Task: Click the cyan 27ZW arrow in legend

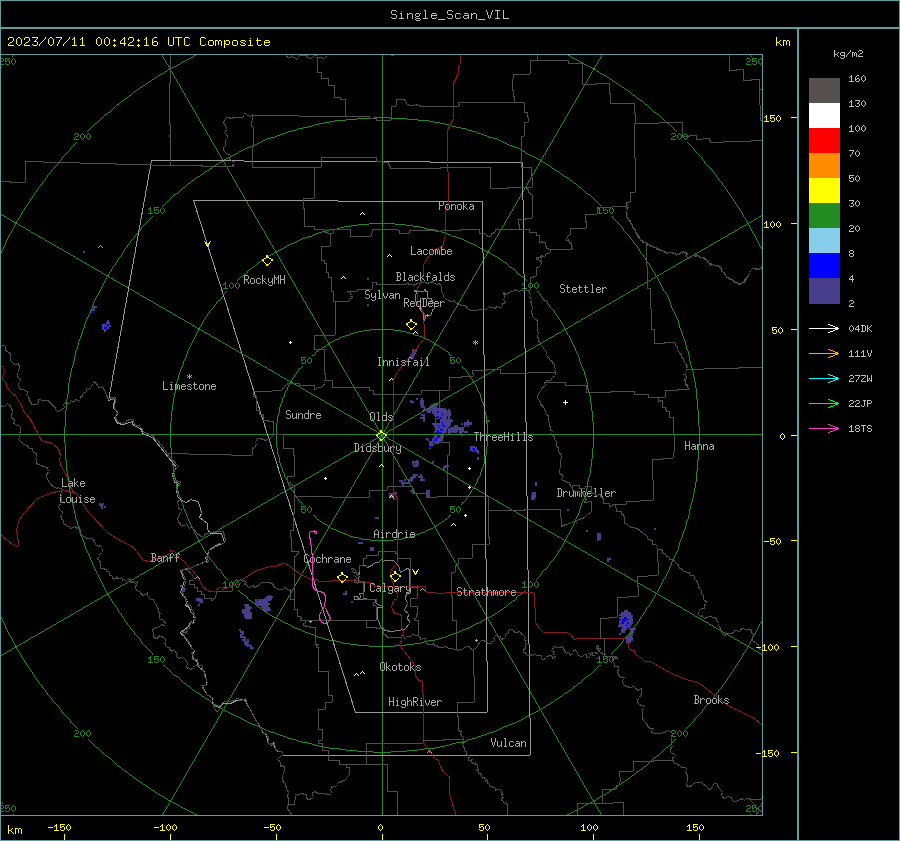Action: click(824, 378)
